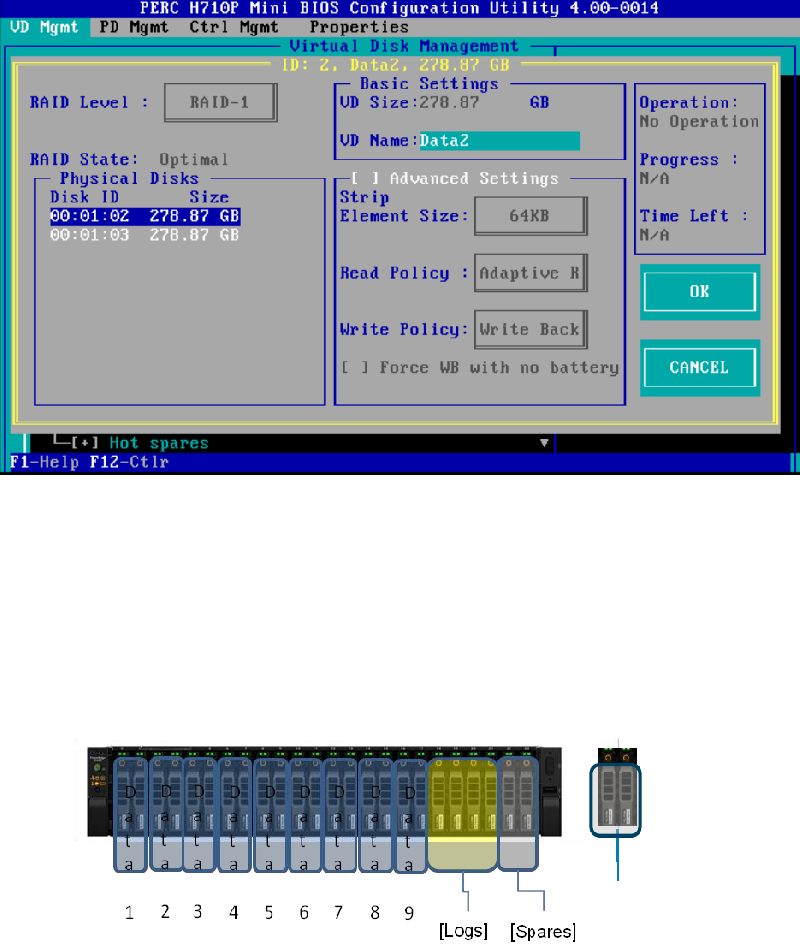Open the Strip Element Size 64KB selector
Viewport: 800px width, 951px height.
(531, 216)
